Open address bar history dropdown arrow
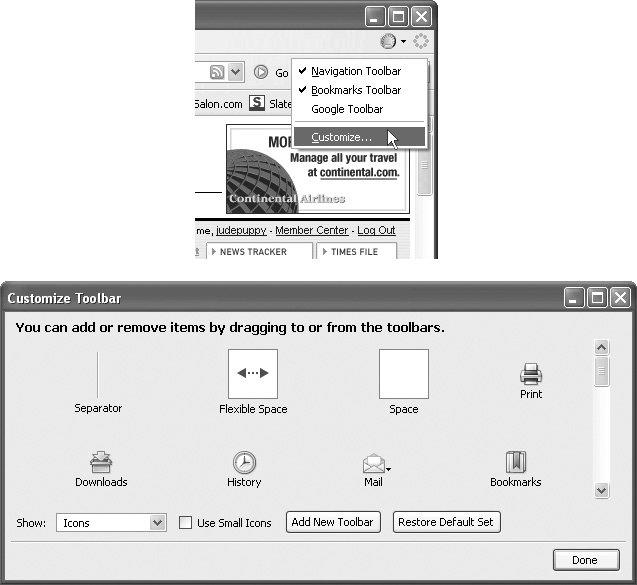Screen dimensions: 637x585 coord(236,72)
